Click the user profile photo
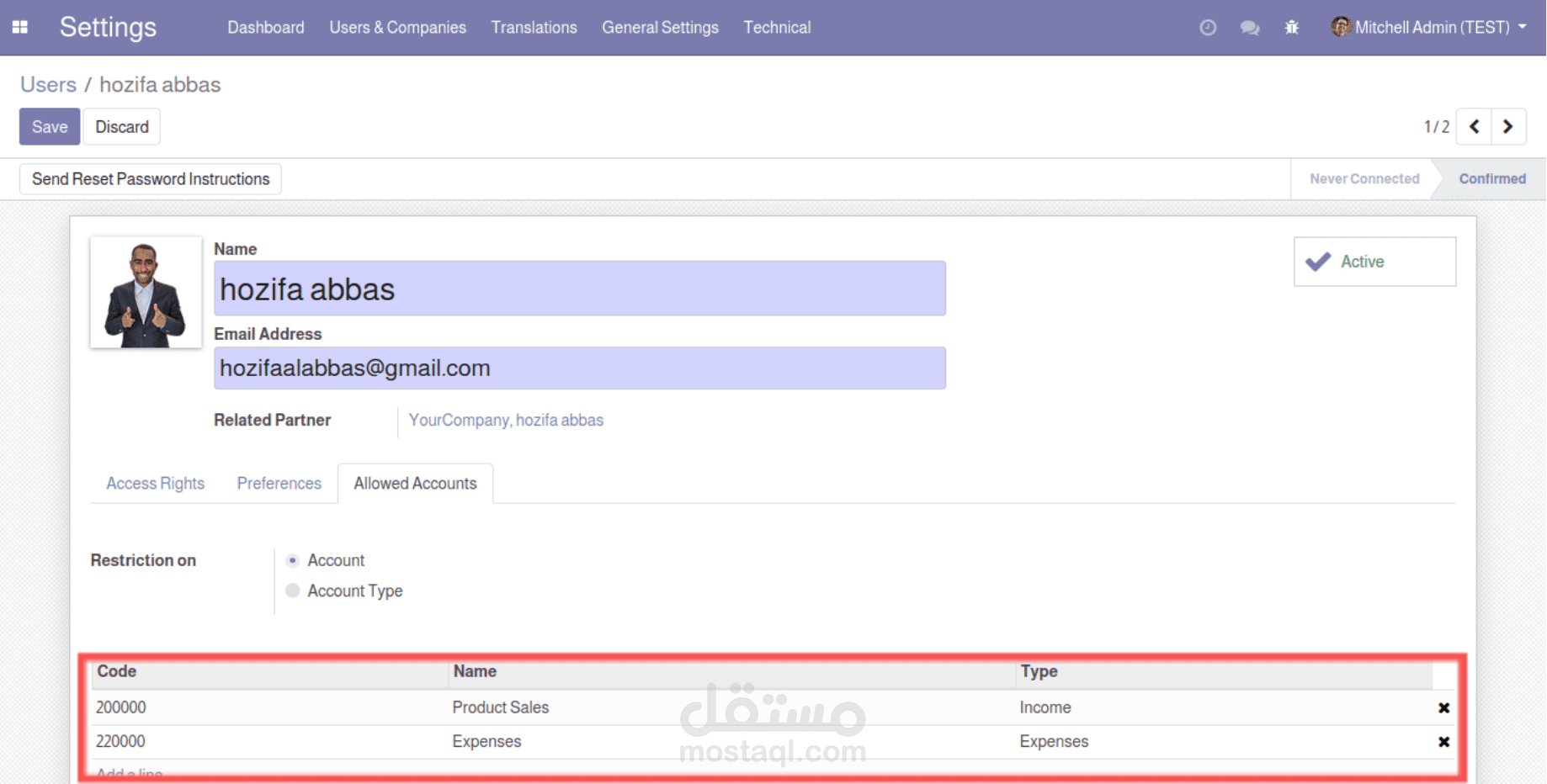 pos(146,292)
